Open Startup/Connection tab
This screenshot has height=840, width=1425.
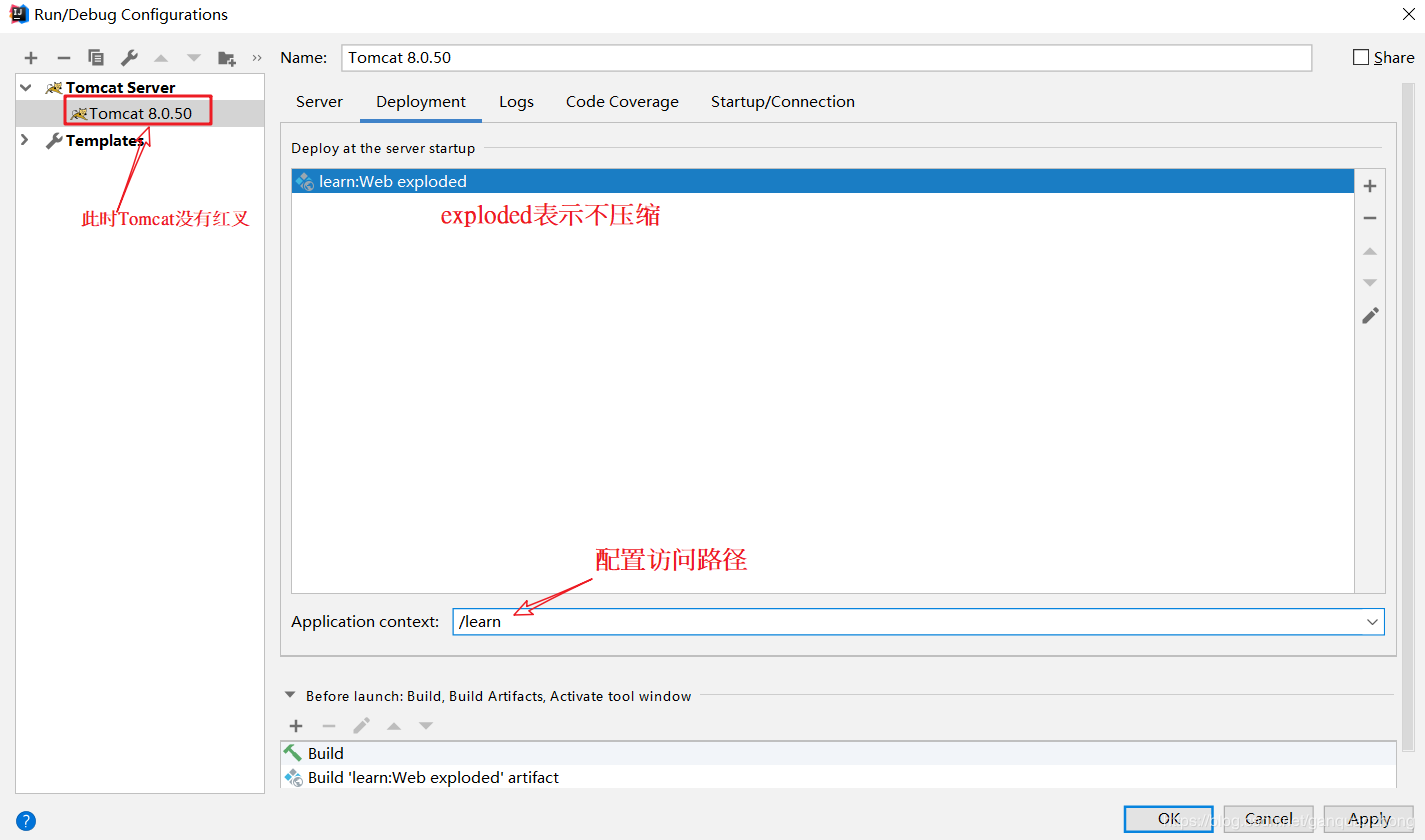783,102
